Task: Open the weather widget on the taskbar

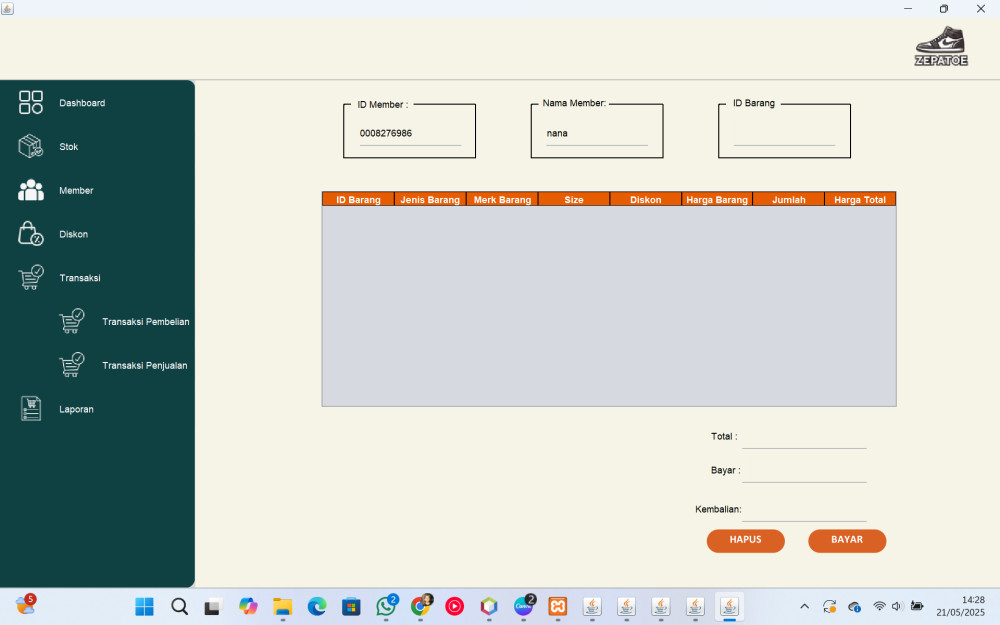Action: (26, 604)
